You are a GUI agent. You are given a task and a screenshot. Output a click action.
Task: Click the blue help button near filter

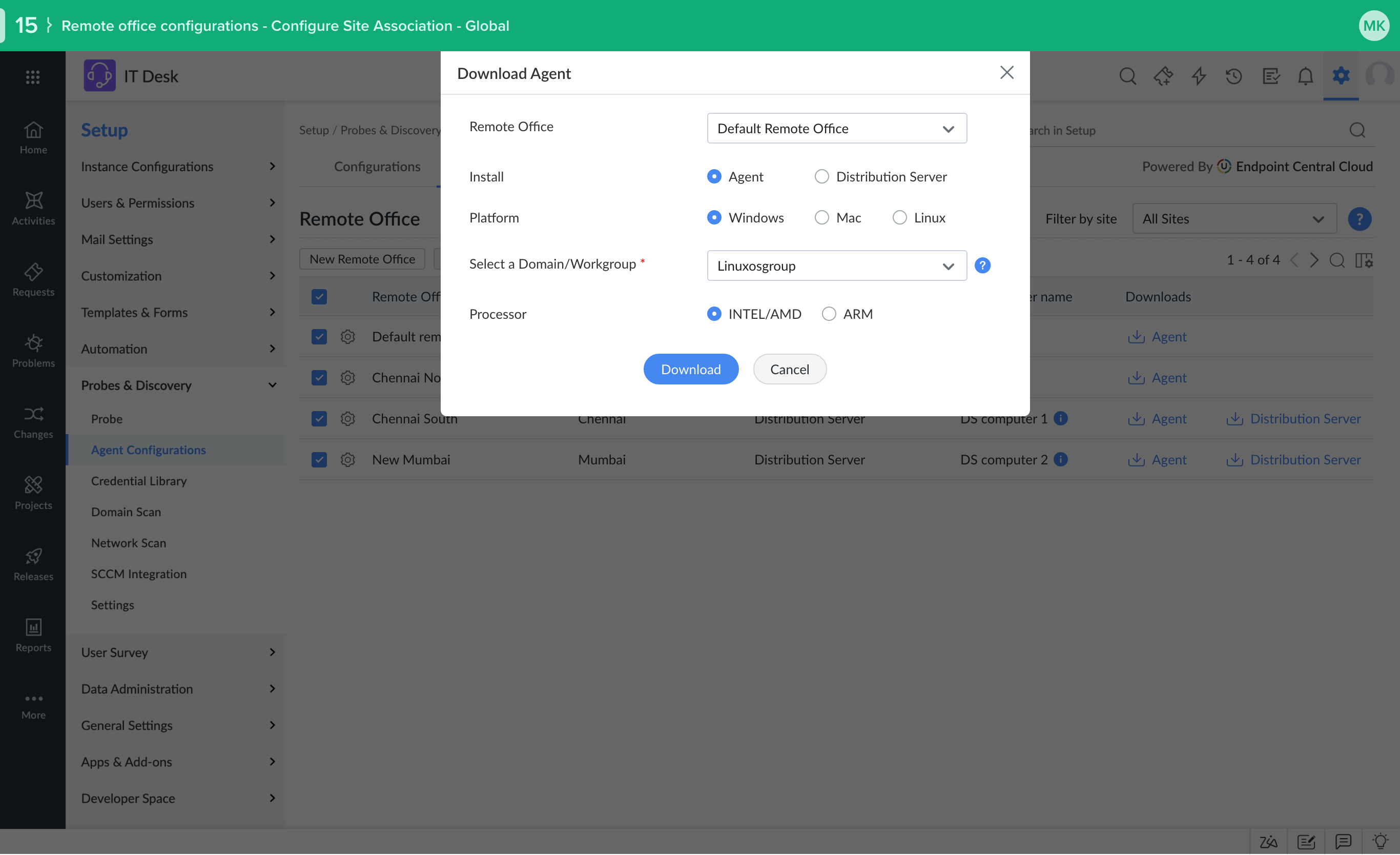pyautogui.click(x=1360, y=219)
